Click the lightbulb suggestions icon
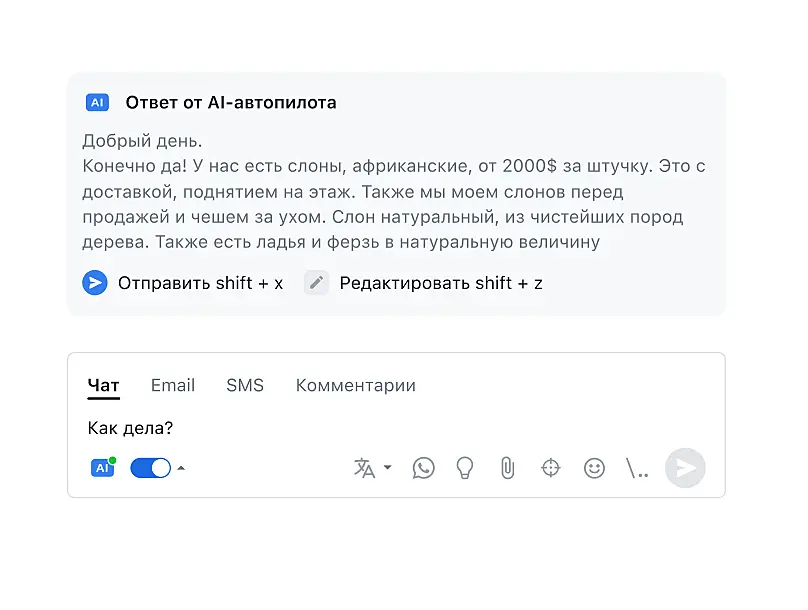Viewport: 808px width, 610px height. 464,467
